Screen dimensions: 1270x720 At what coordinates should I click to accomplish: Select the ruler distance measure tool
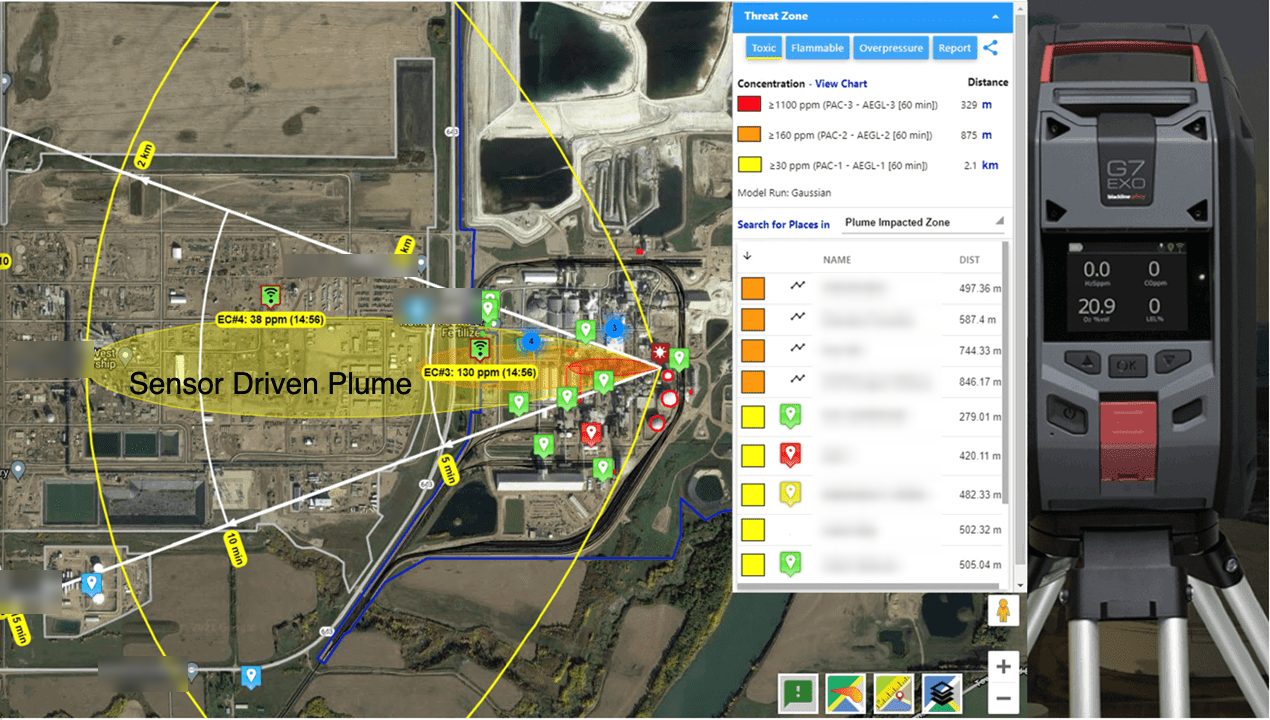(894, 693)
